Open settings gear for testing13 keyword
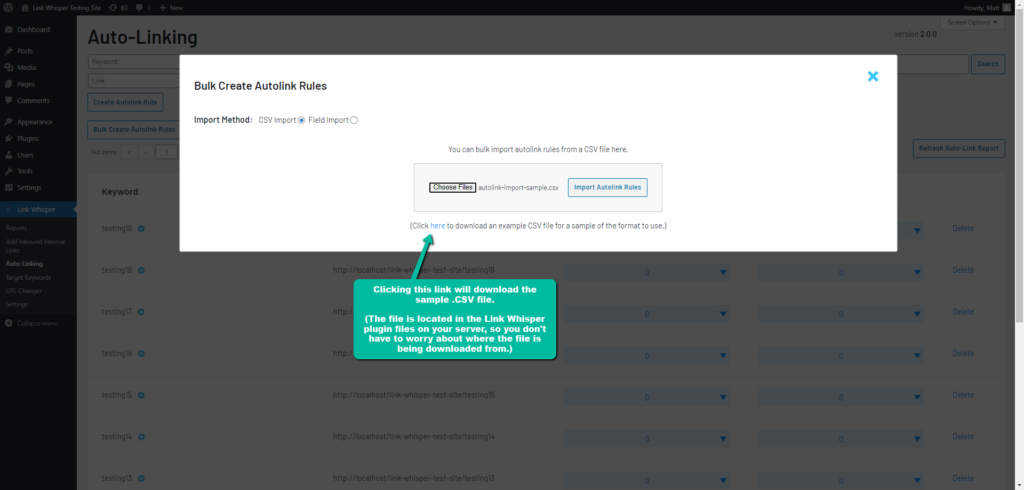 click(141, 478)
